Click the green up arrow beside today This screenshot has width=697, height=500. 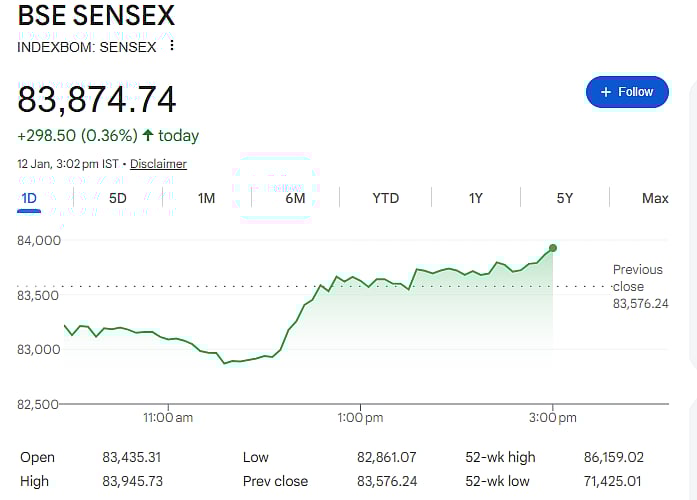coord(148,135)
